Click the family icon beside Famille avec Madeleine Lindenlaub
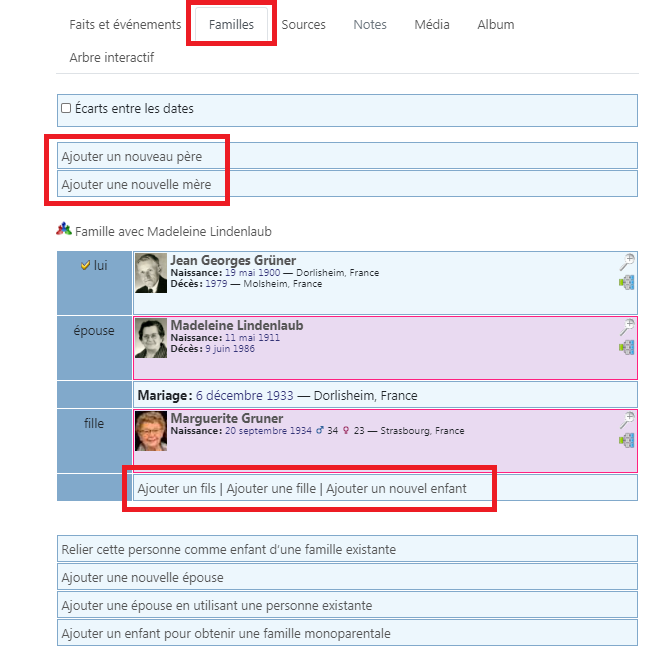The height and width of the screenshot is (656, 658). (64, 230)
